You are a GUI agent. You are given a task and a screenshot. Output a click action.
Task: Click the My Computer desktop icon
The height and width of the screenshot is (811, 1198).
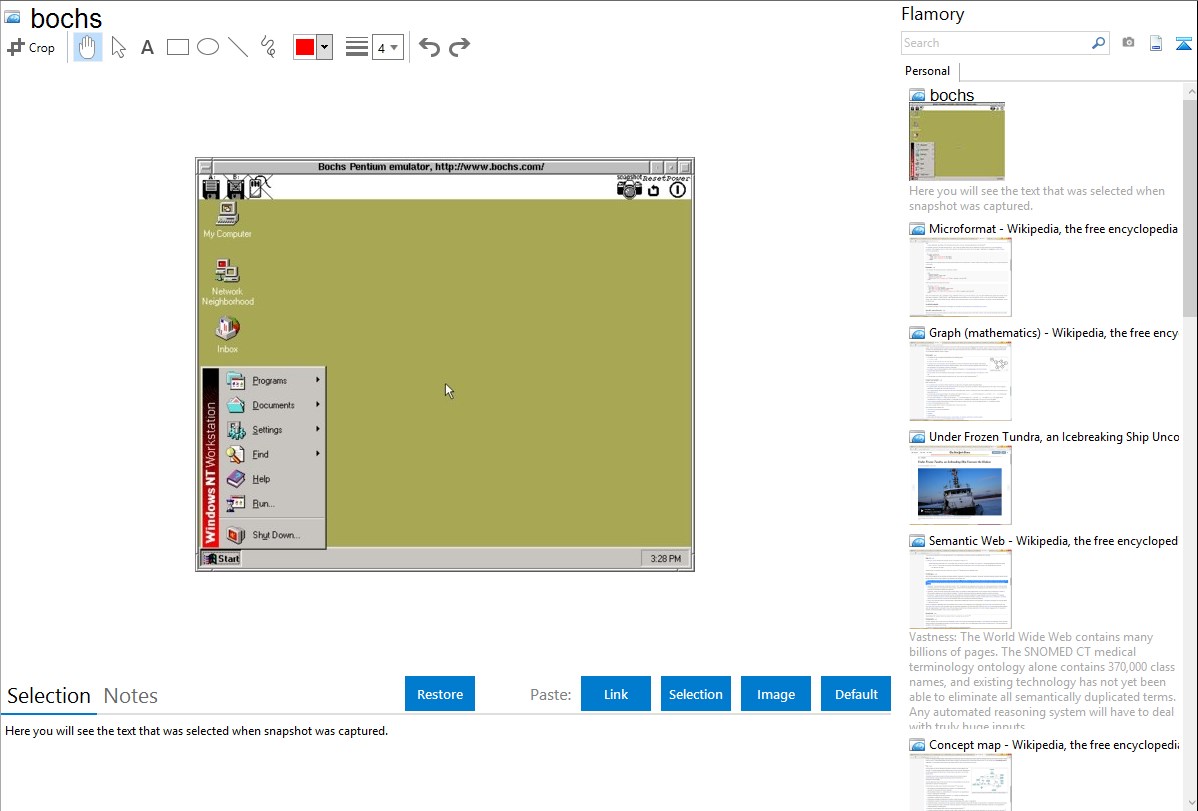[227, 220]
